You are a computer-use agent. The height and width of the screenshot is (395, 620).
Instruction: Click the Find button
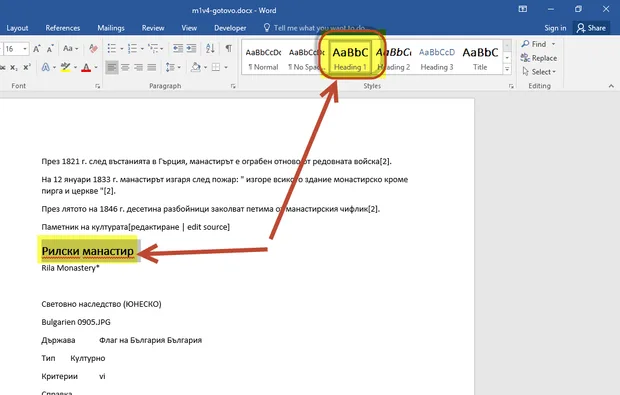point(534,44)
